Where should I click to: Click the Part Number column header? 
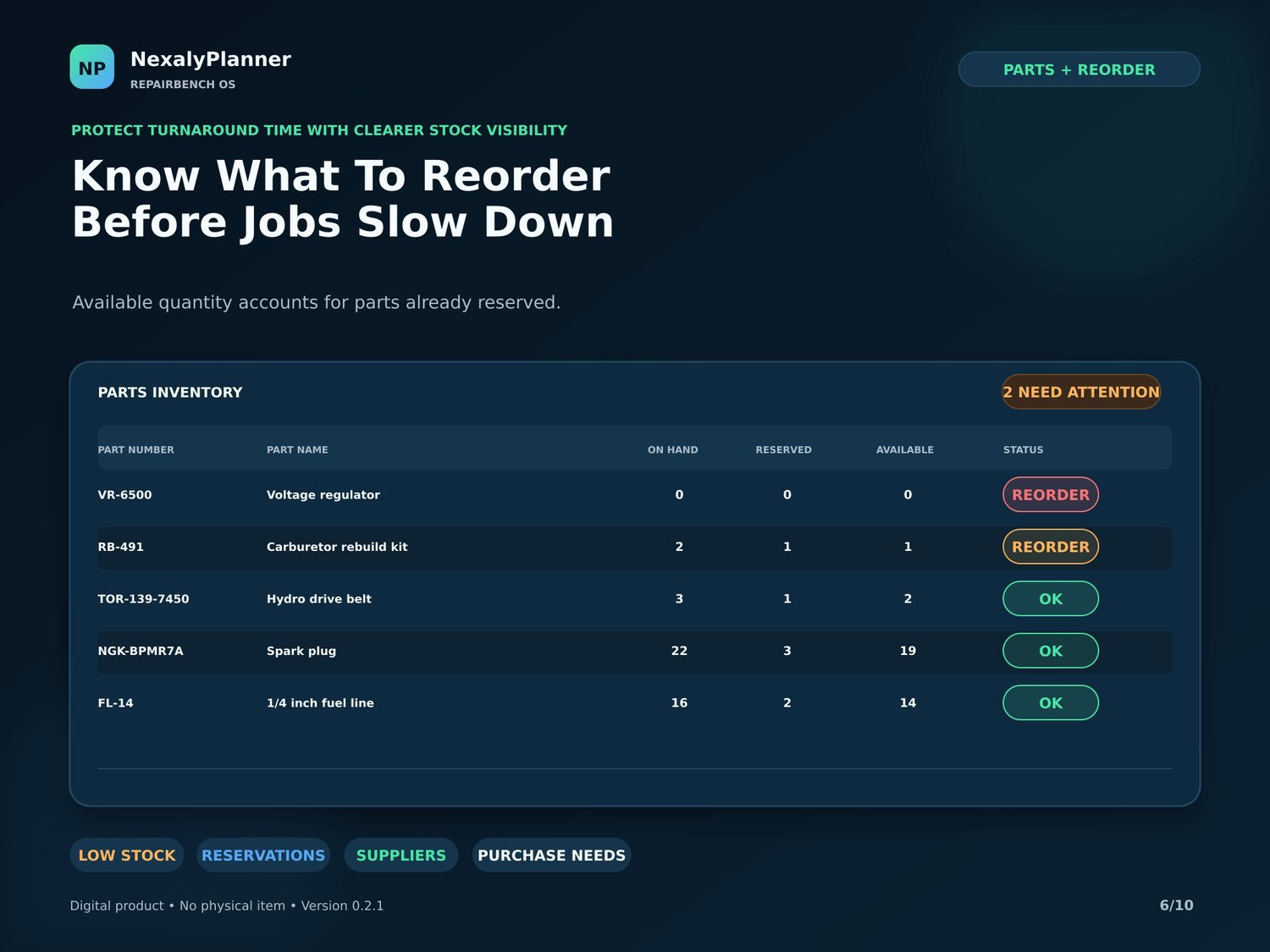[136, 450]
